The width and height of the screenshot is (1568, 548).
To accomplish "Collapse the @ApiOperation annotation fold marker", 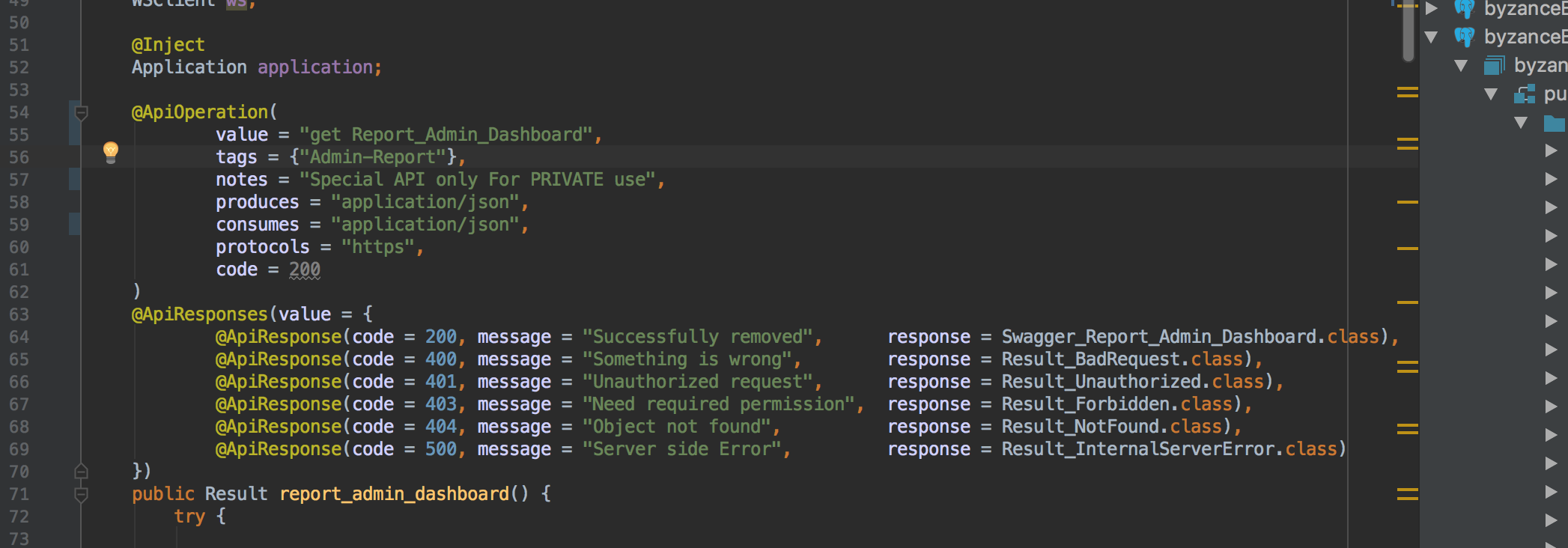I will coord(82,113).
